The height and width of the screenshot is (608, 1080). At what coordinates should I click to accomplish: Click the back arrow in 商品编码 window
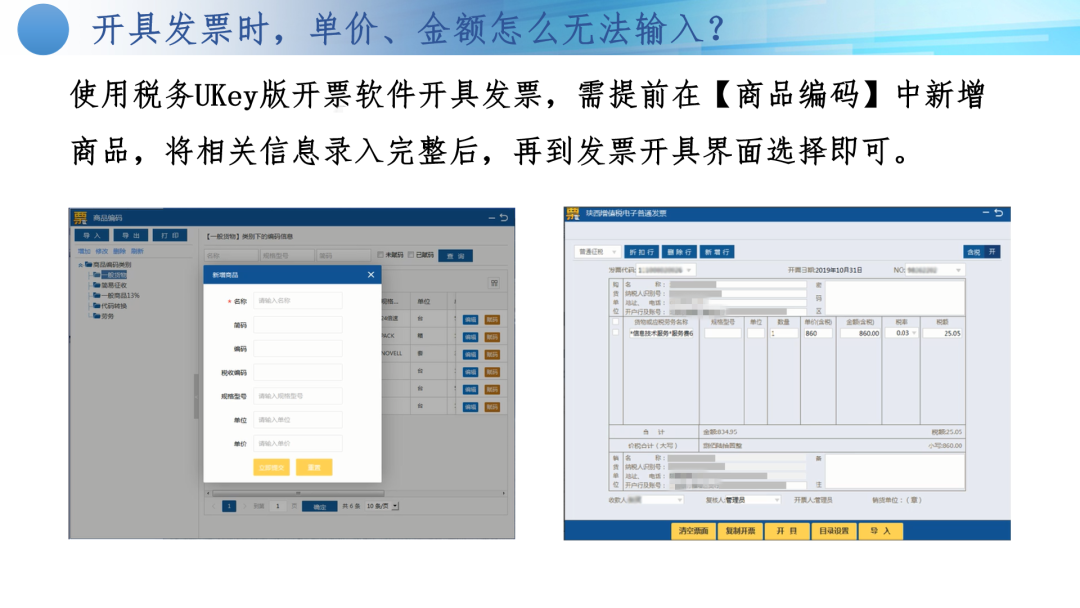503,218
